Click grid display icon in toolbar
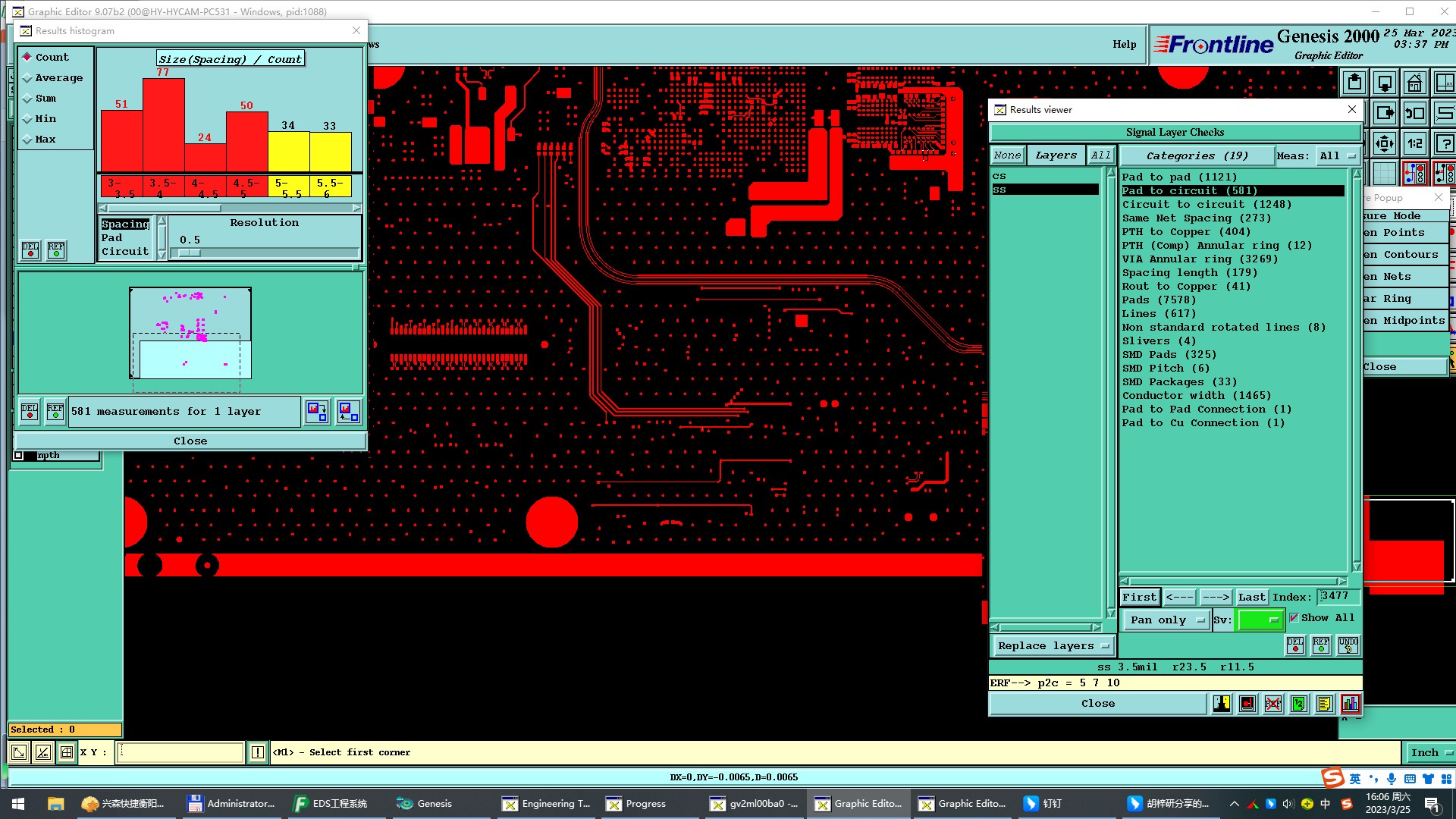 click(1385, 174)
